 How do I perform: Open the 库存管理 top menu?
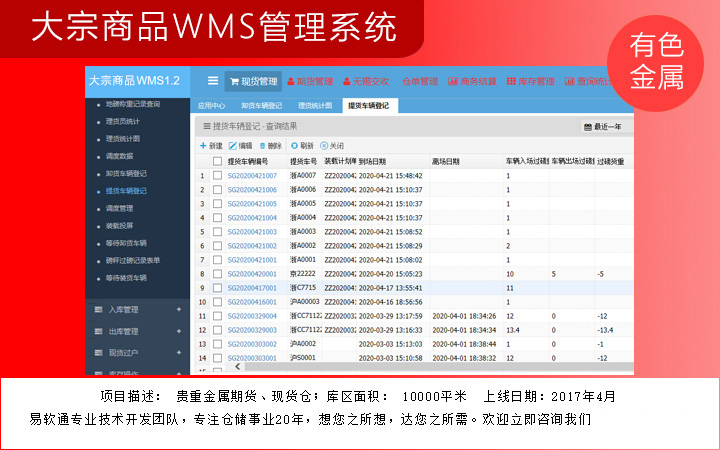coord(530,81)
